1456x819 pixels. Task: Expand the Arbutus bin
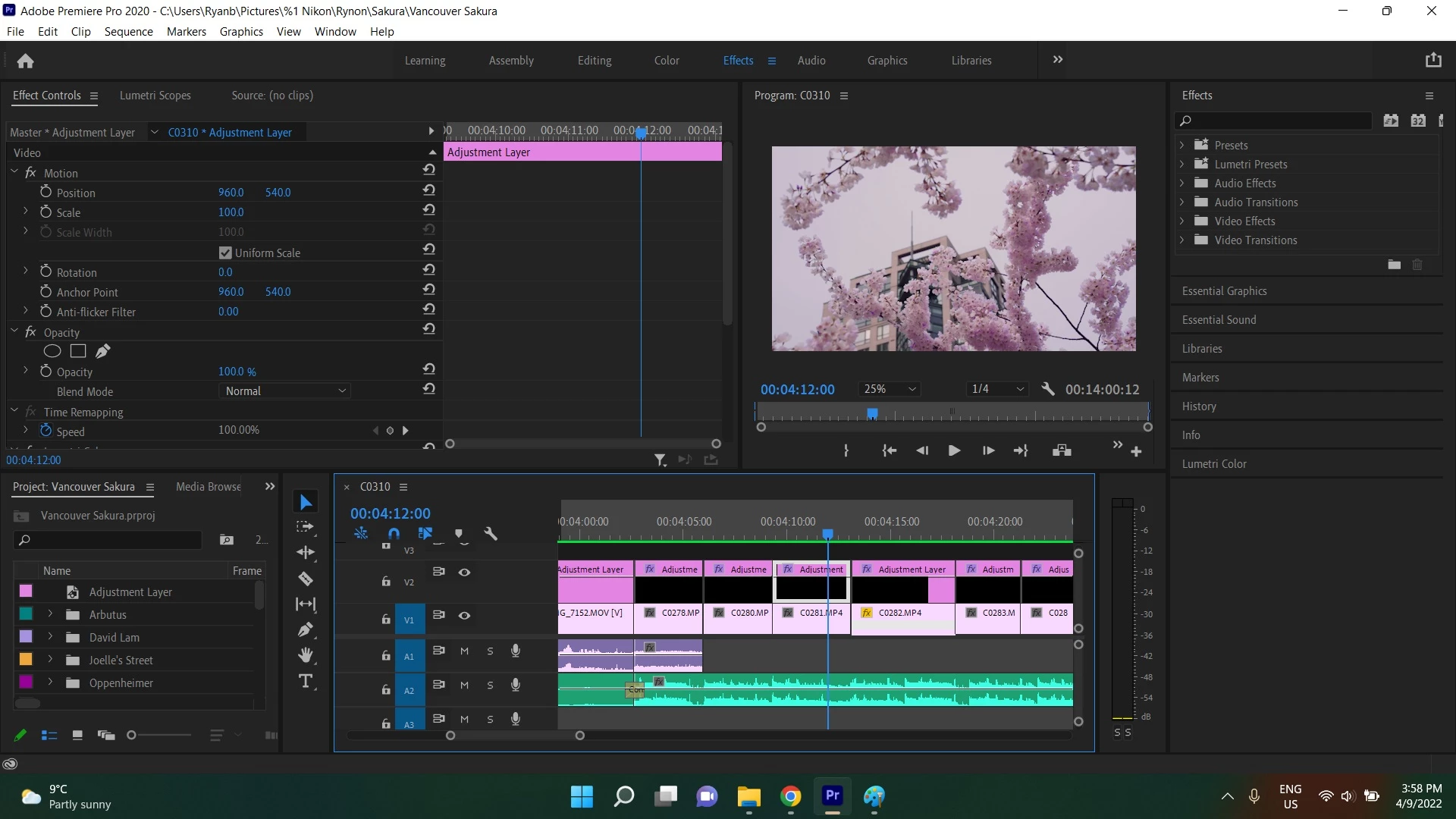50,614
